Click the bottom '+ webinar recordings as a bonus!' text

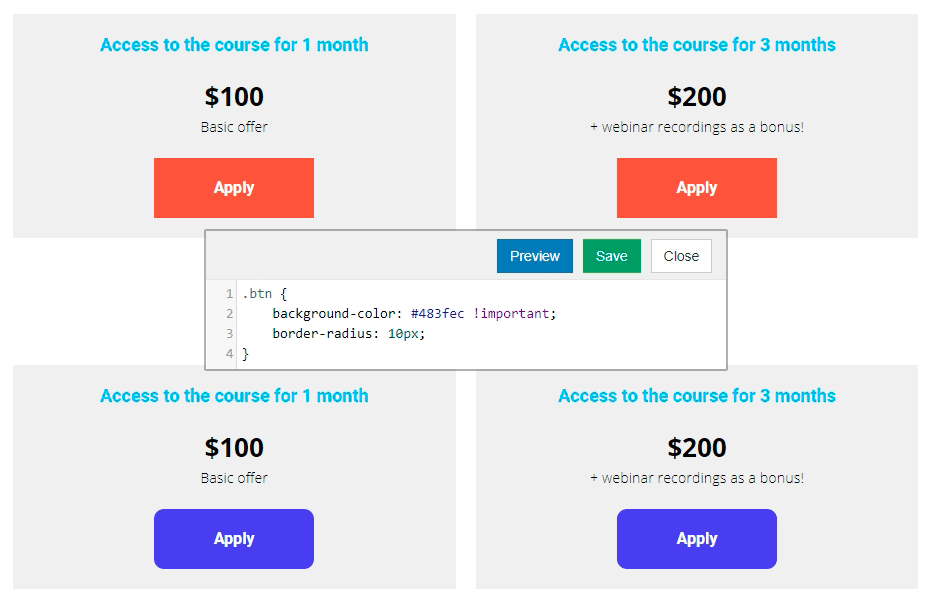[x=697, y=478]
